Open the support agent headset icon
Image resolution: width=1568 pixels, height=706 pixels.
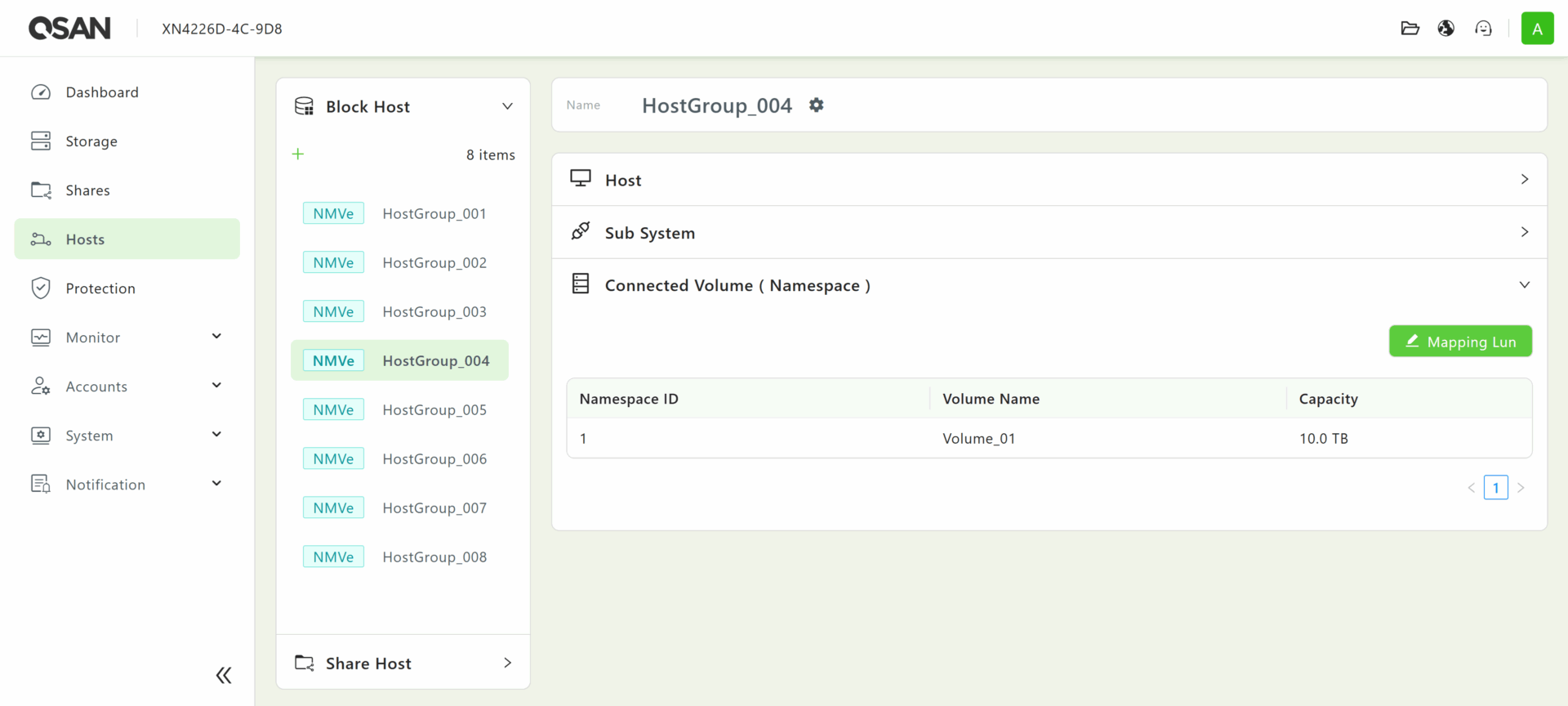[1483, 29]
